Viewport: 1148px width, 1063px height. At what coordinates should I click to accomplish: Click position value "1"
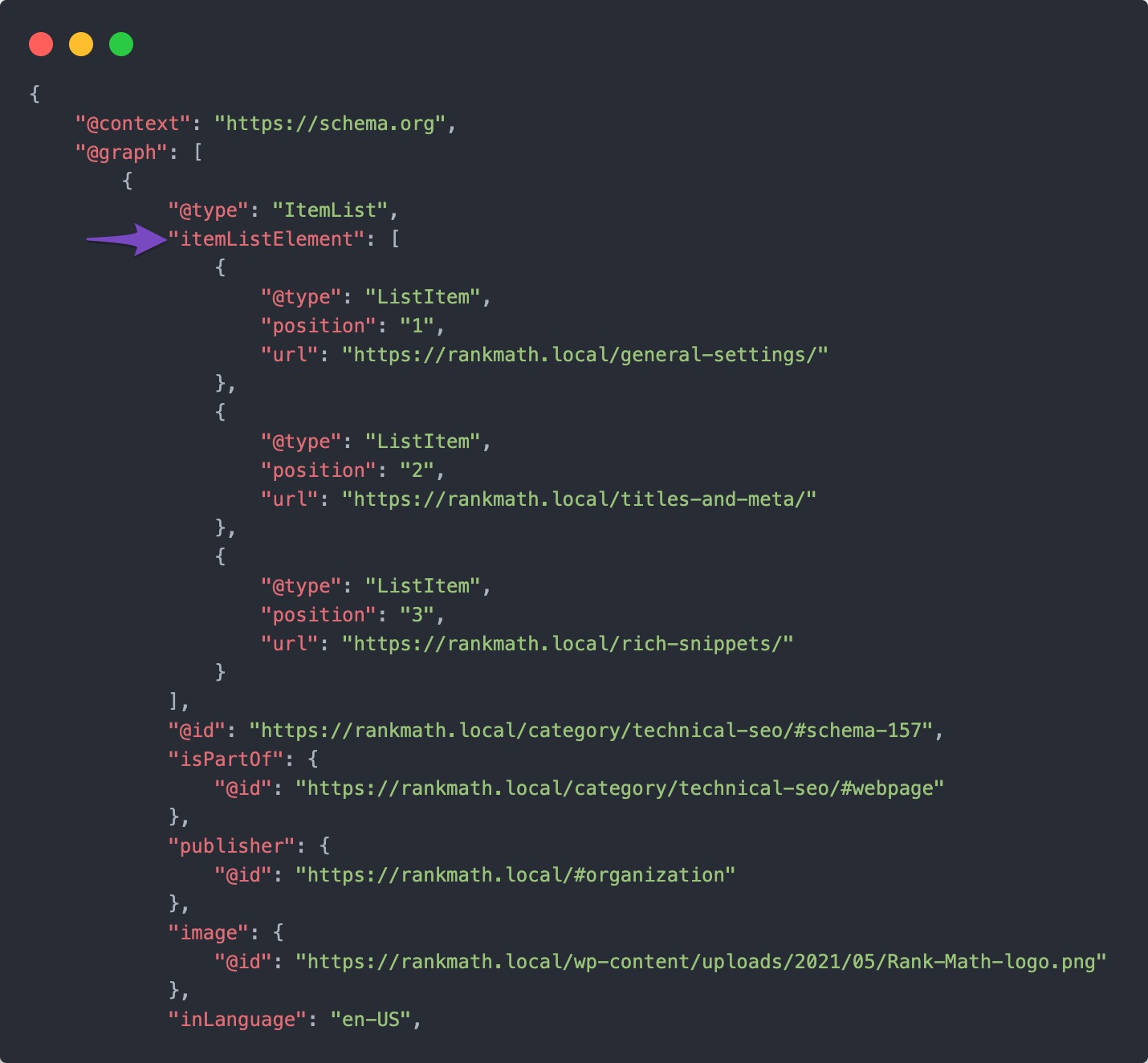417,326
